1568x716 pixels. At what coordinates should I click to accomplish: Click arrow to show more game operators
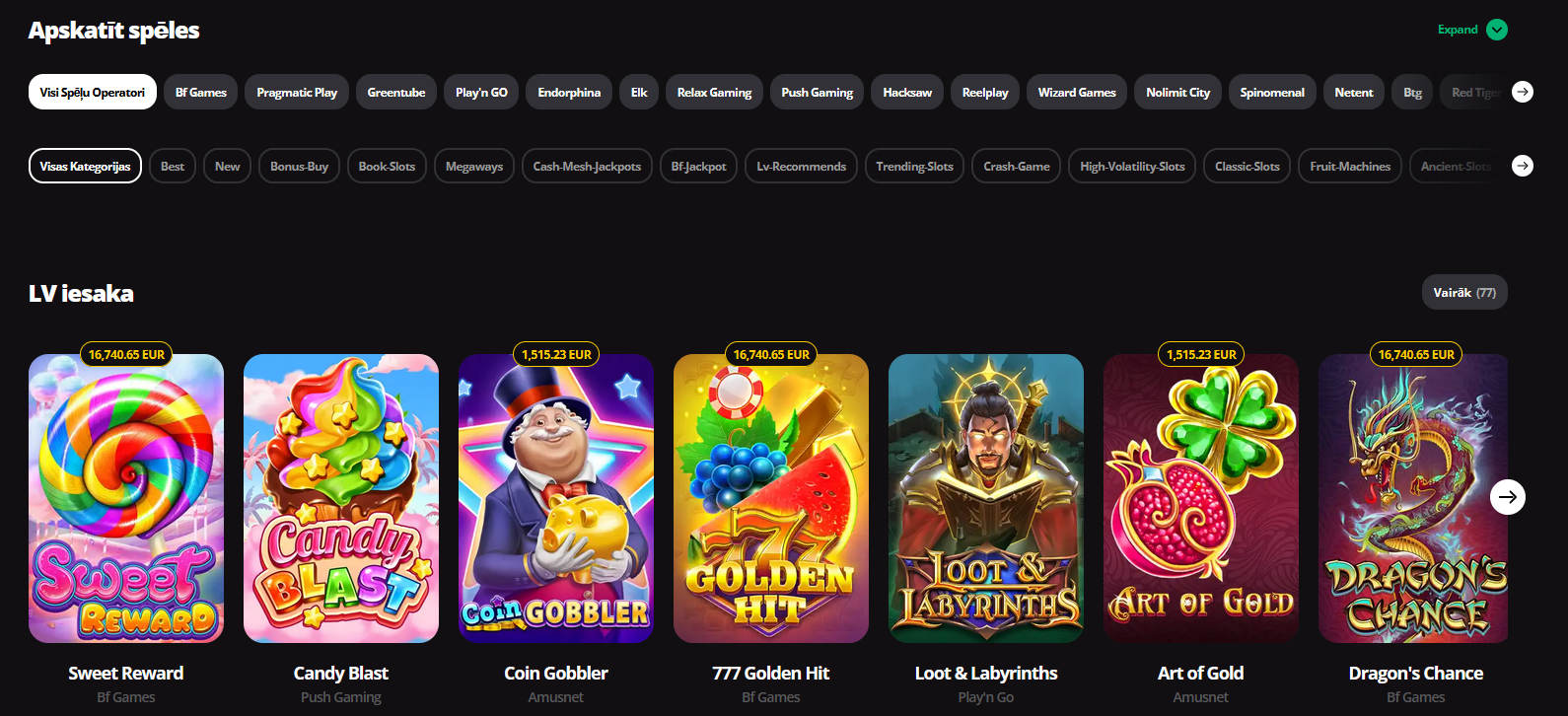pyautogui.click(x=1523, y=92)
